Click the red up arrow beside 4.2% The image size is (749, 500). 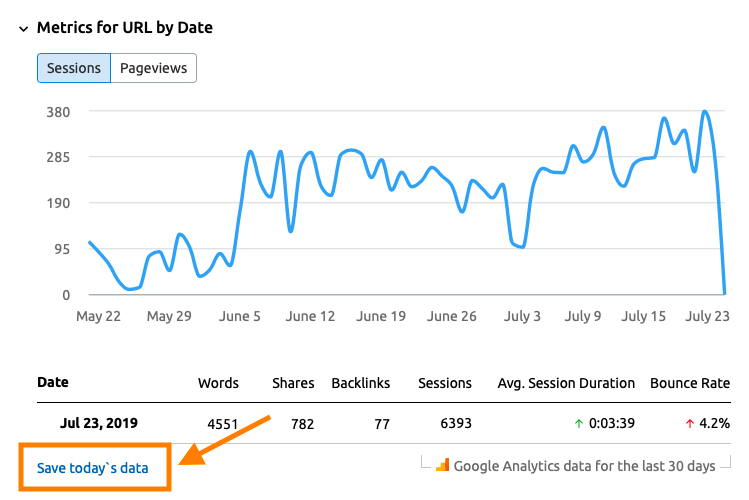[x=690, y=424]
